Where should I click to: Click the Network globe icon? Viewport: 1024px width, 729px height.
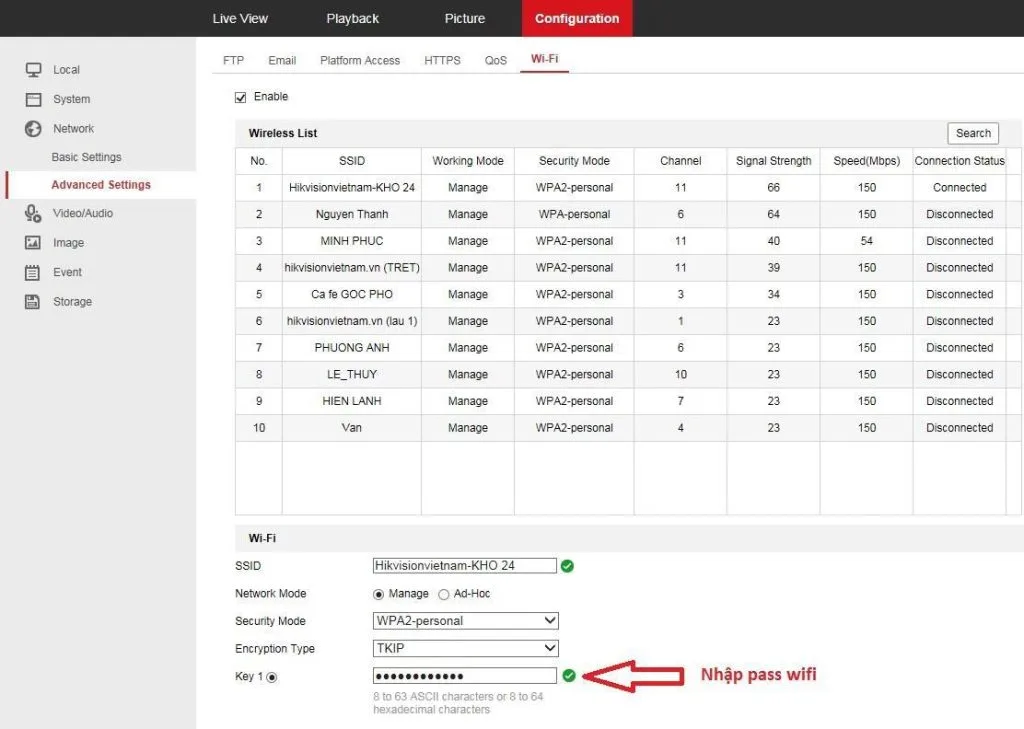33,129
